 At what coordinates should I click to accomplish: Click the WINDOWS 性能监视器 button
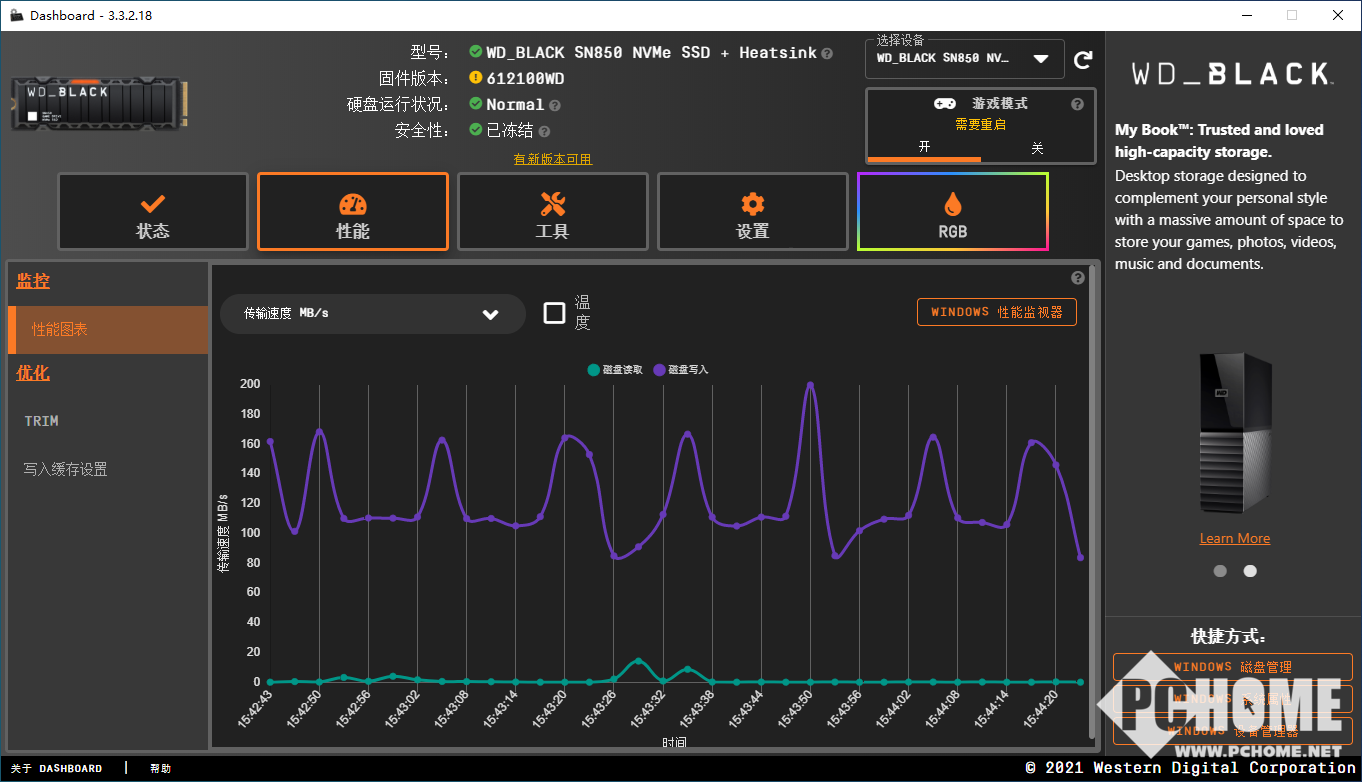(x=997, y=312)
